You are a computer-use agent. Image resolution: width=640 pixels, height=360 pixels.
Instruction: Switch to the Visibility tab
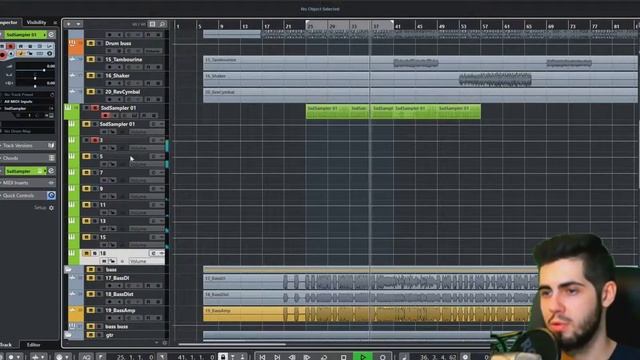[x=36, y=22]
